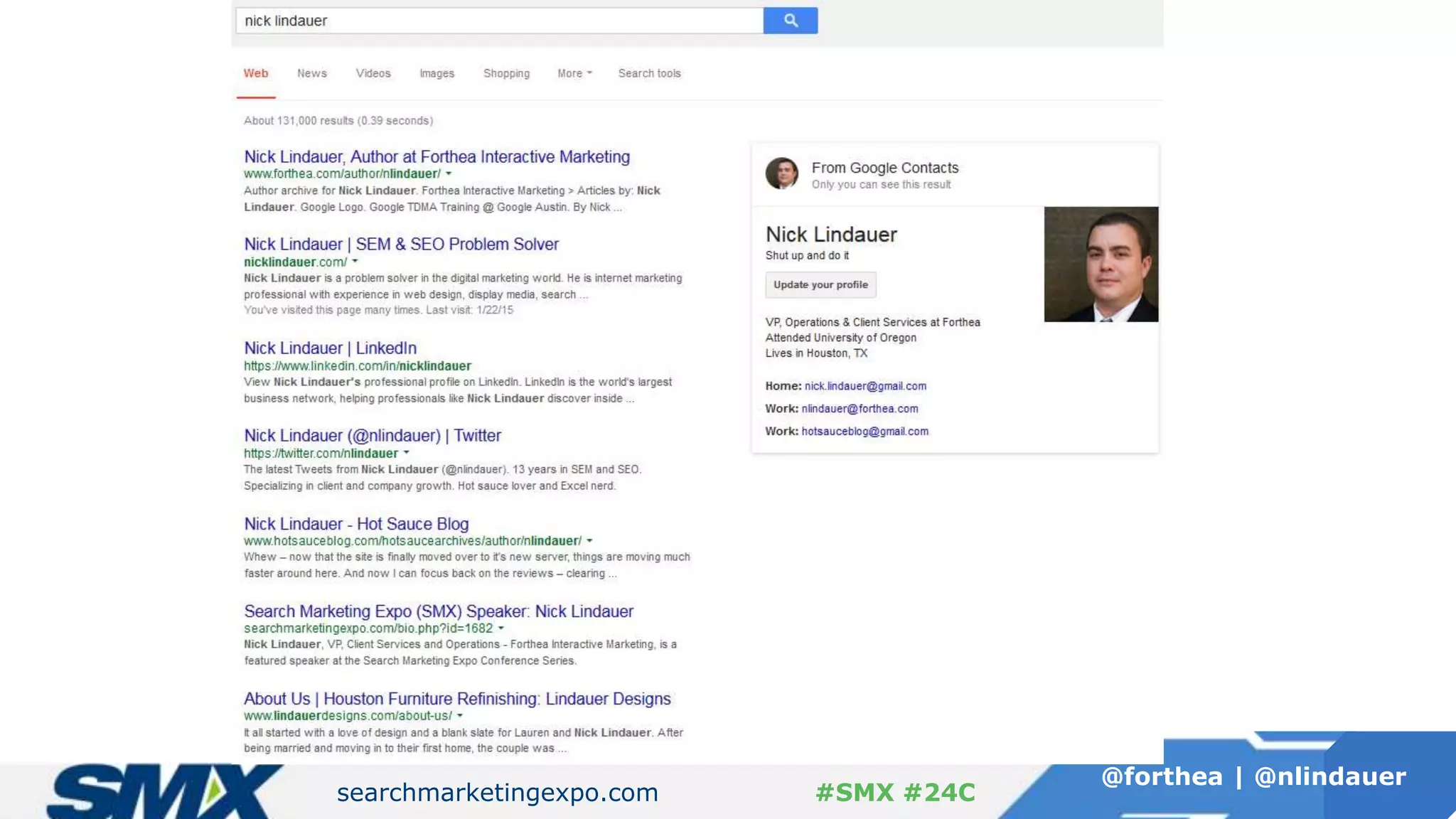This screenshot has width=1456, height=819.
Task: Click into the search query field
Action: [498, 21]
